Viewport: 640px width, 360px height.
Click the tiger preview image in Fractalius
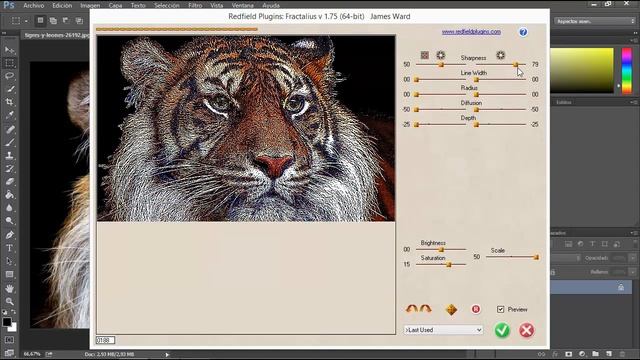246,129
